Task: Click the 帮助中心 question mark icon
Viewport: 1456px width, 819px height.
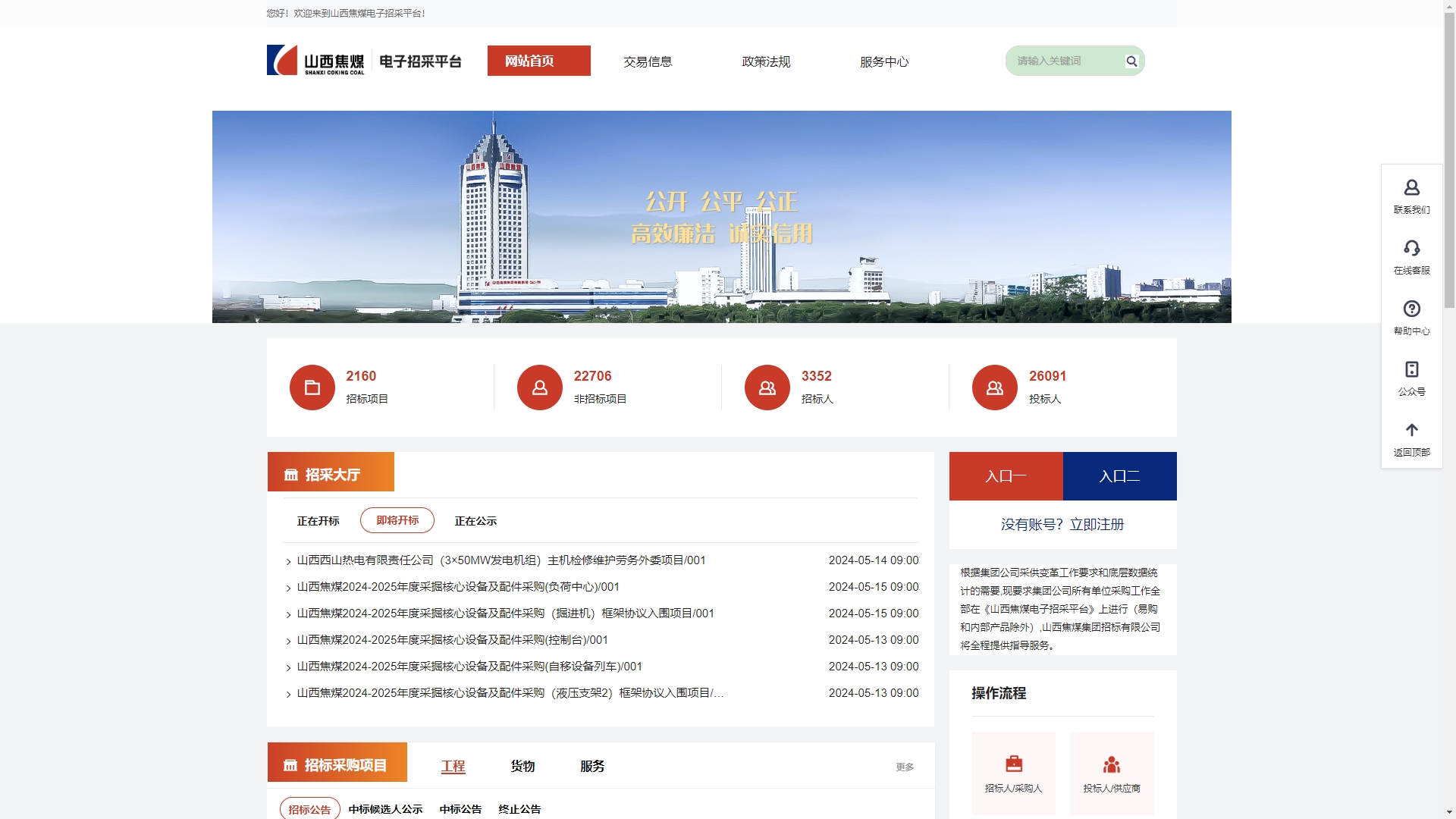Action: (1411, 309)
